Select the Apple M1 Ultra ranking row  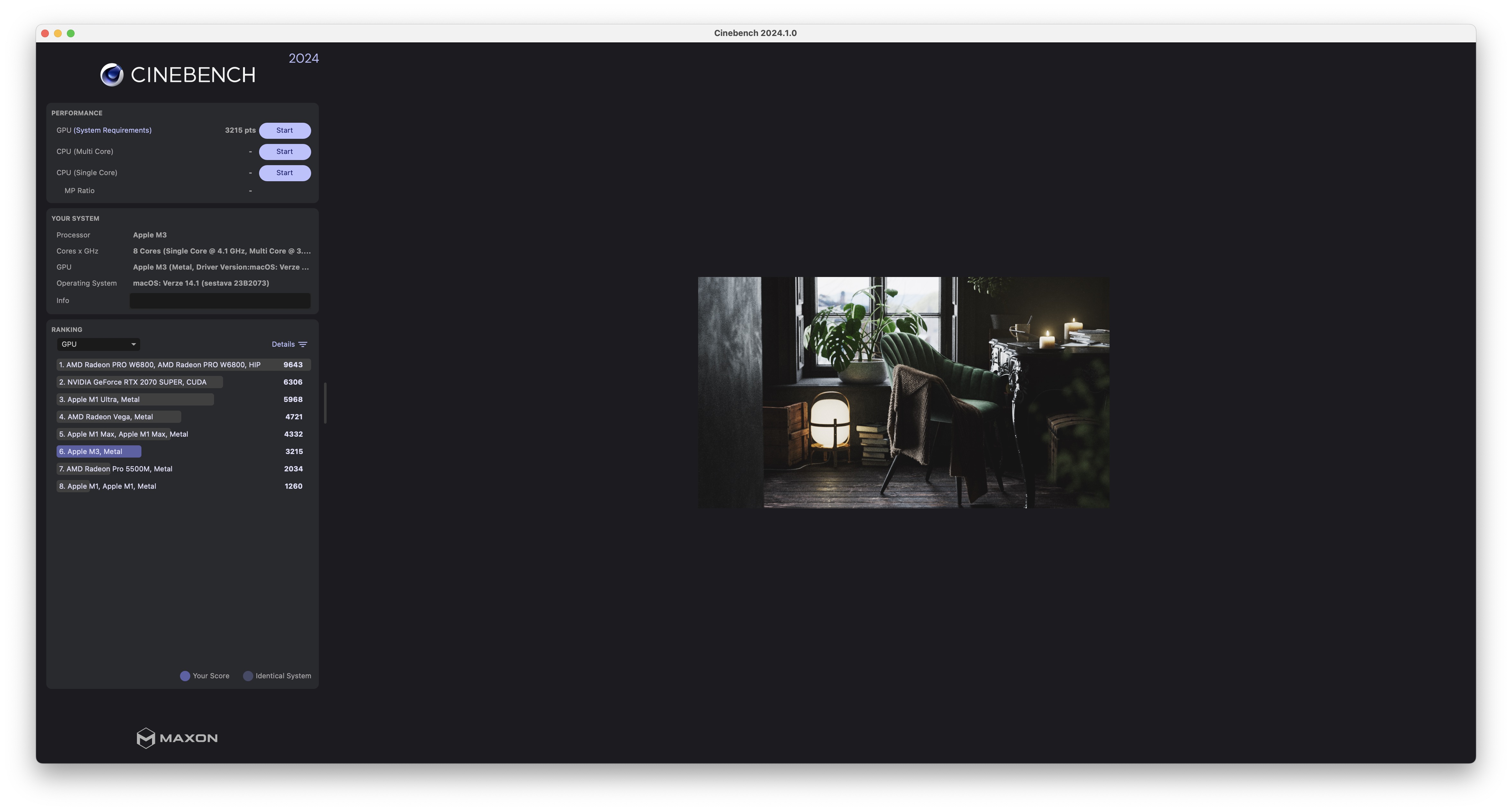tap(103, 400)
